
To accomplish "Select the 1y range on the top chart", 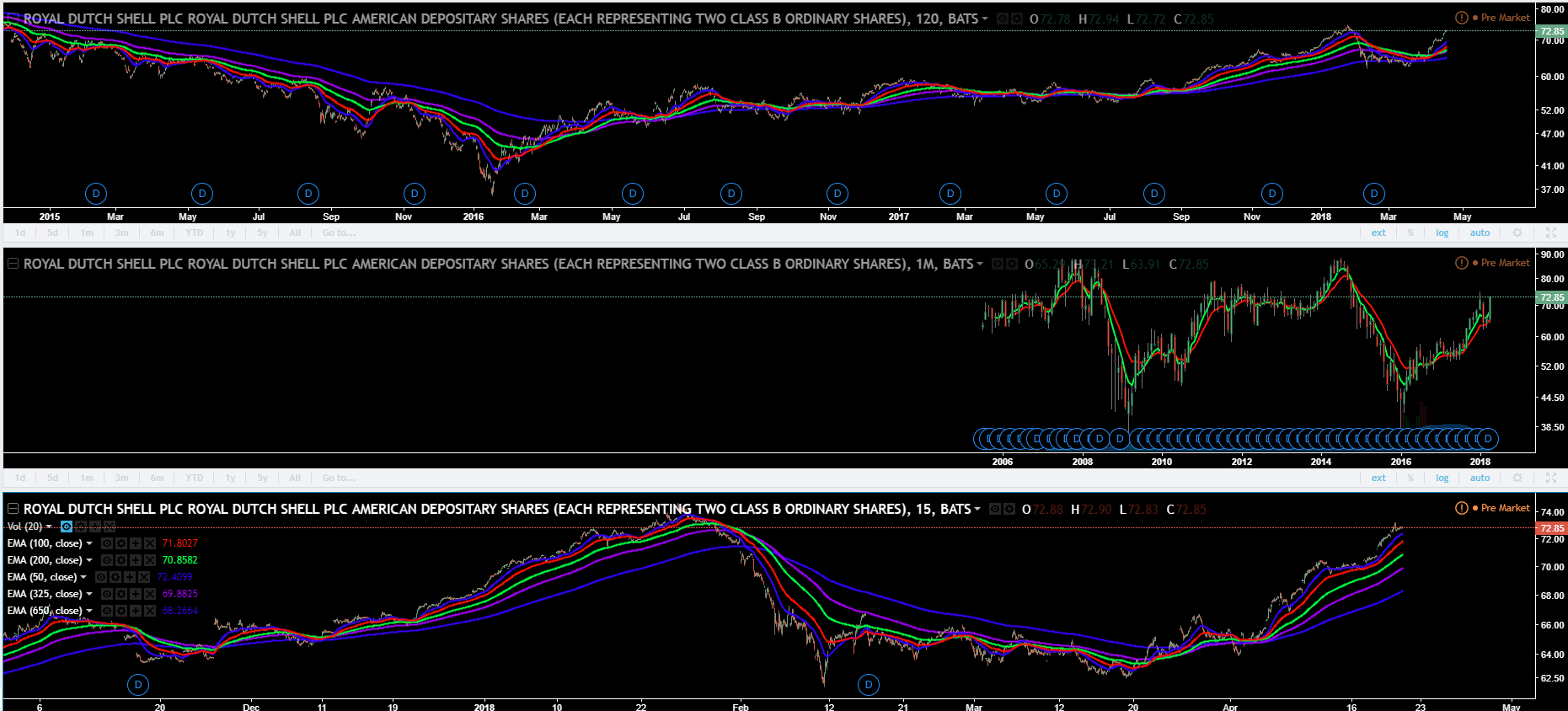I will pyautogui.click(x=230, y=233).
